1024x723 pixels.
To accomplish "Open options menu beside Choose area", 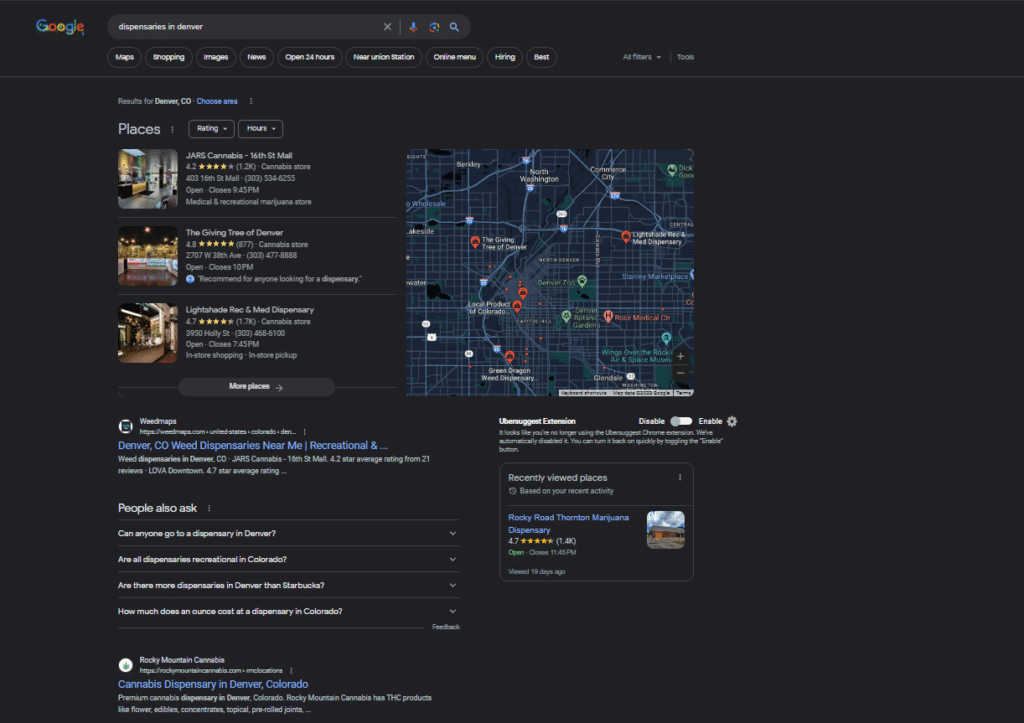I will pyautogui.click(x=251, y=101).
